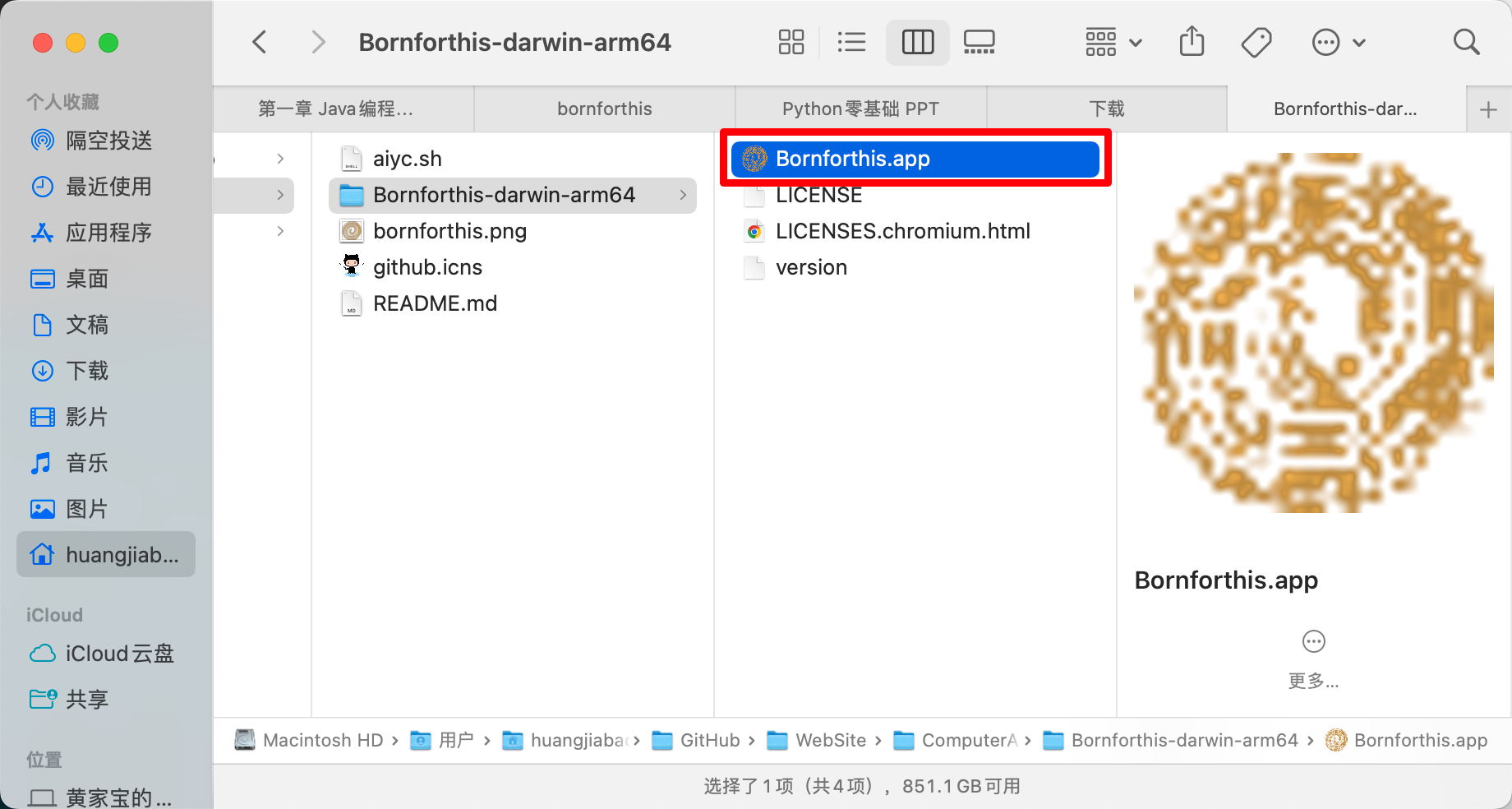Select the version file

915,267
